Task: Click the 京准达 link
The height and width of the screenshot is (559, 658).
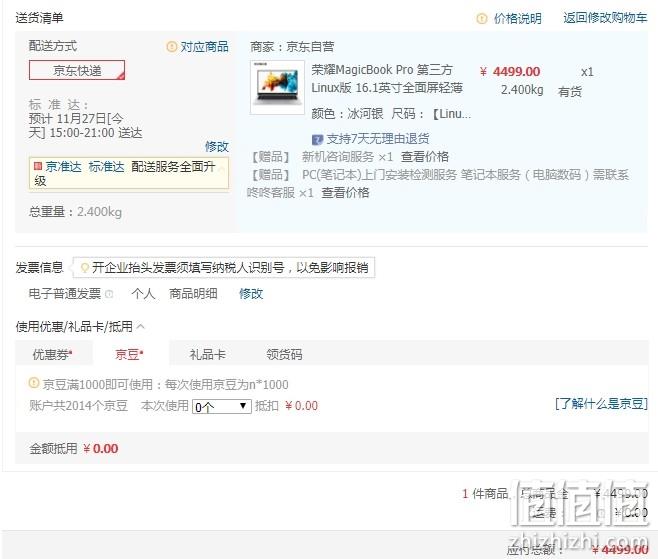Action: click(x=63, y=167)
